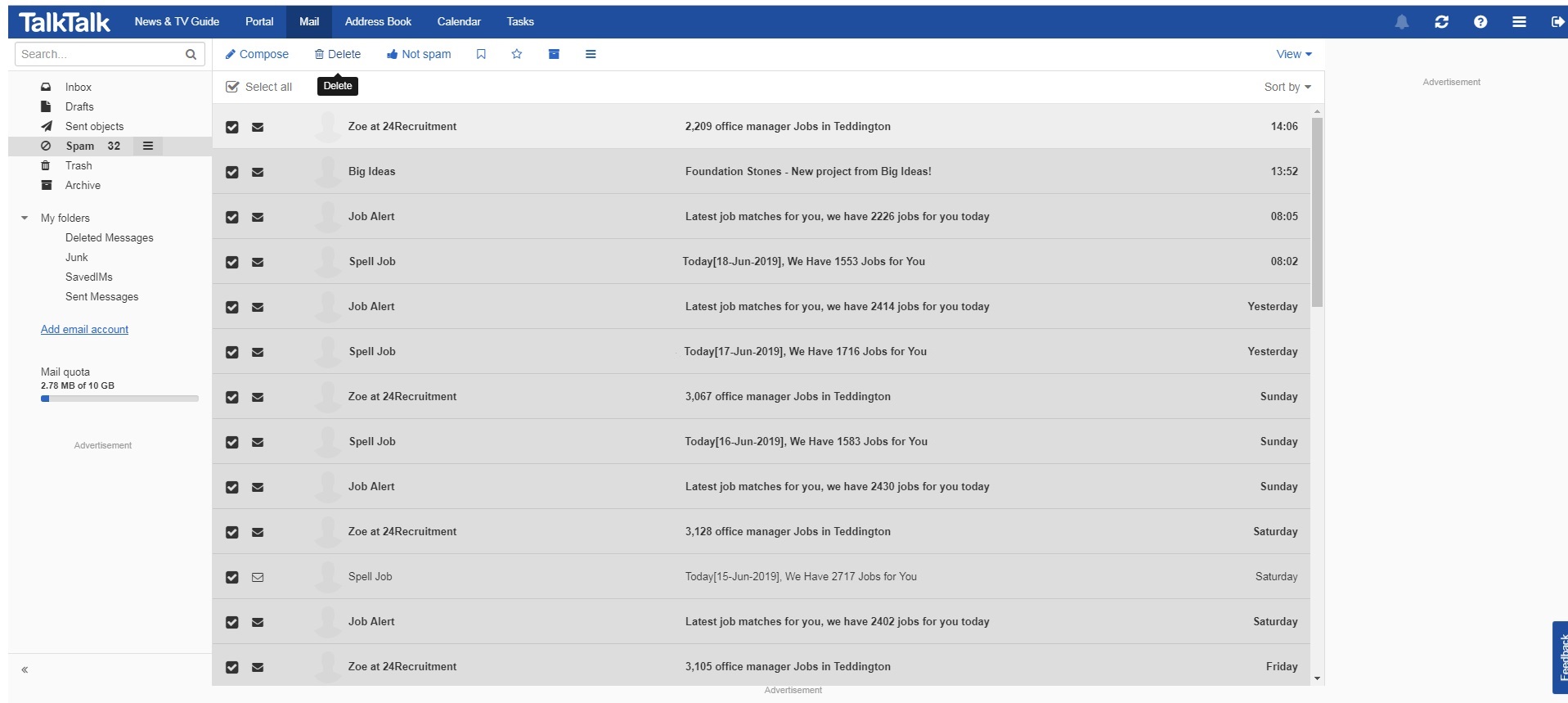Open the Archive folder
This screenshot has width=1568, height=703.
click(x=83, y=185)
